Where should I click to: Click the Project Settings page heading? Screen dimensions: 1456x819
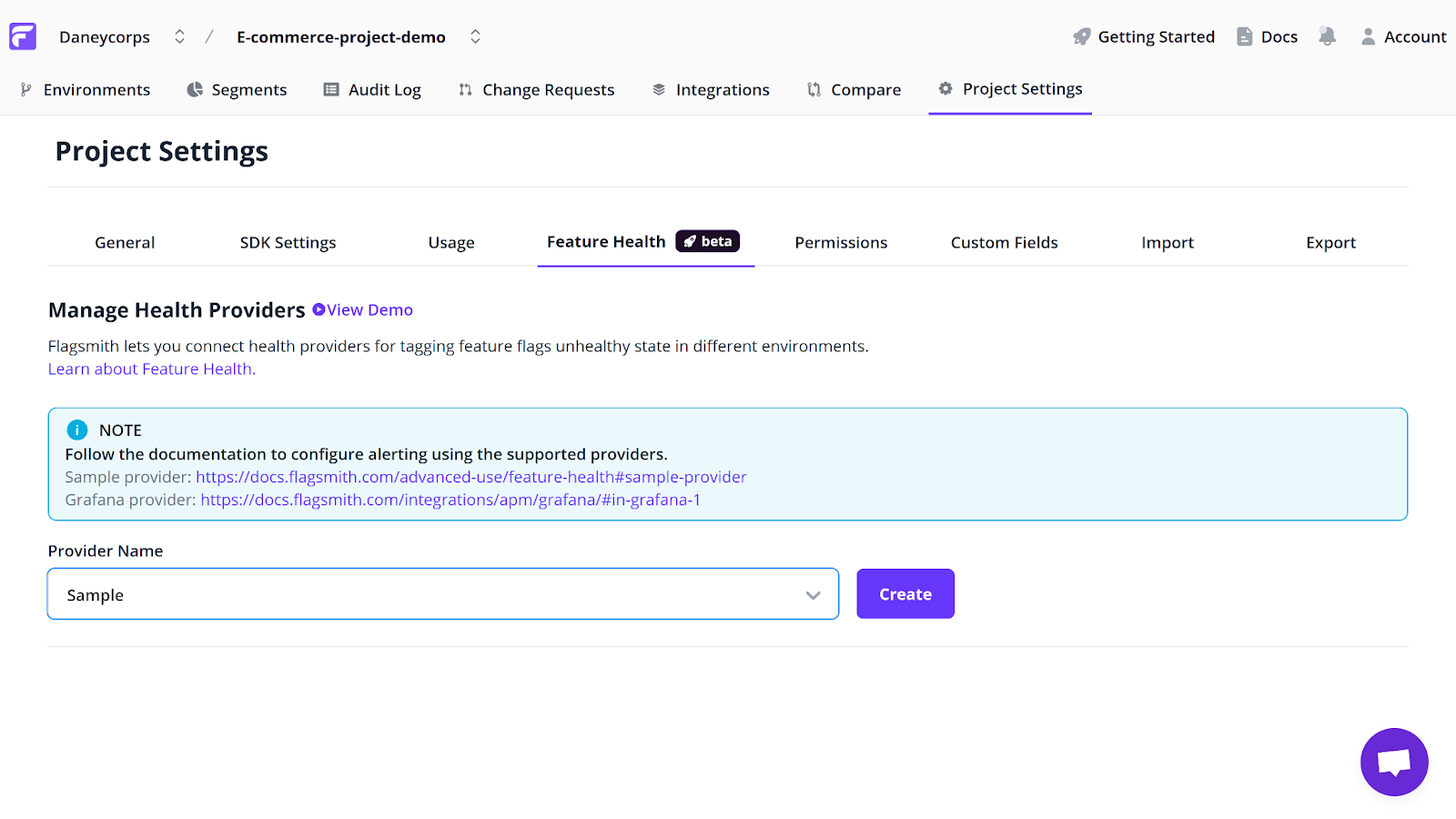[162, 151]
